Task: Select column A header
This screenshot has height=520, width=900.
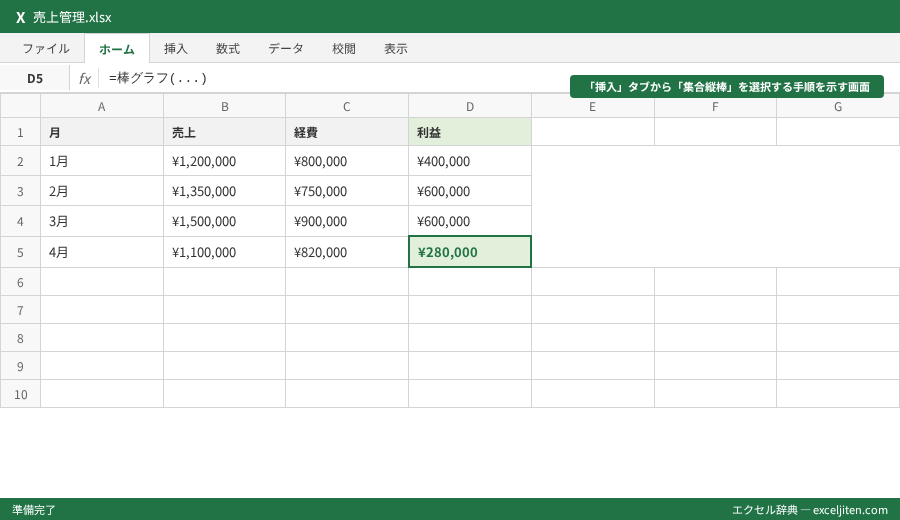Action: pyautogui.click(x=102, y=106)
